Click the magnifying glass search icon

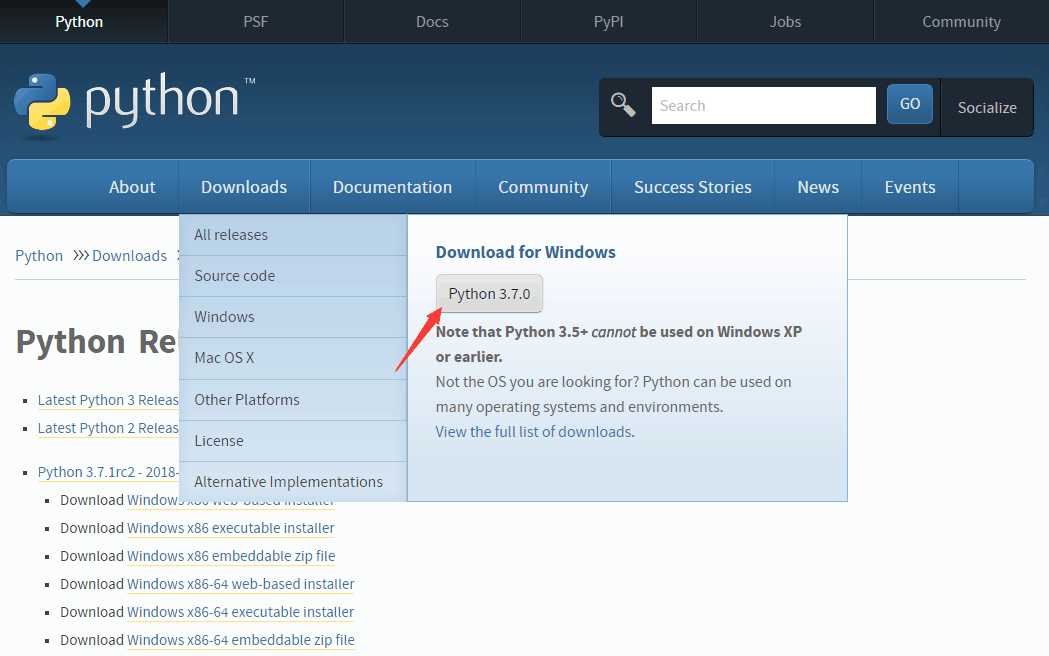(x=623, y=105)
